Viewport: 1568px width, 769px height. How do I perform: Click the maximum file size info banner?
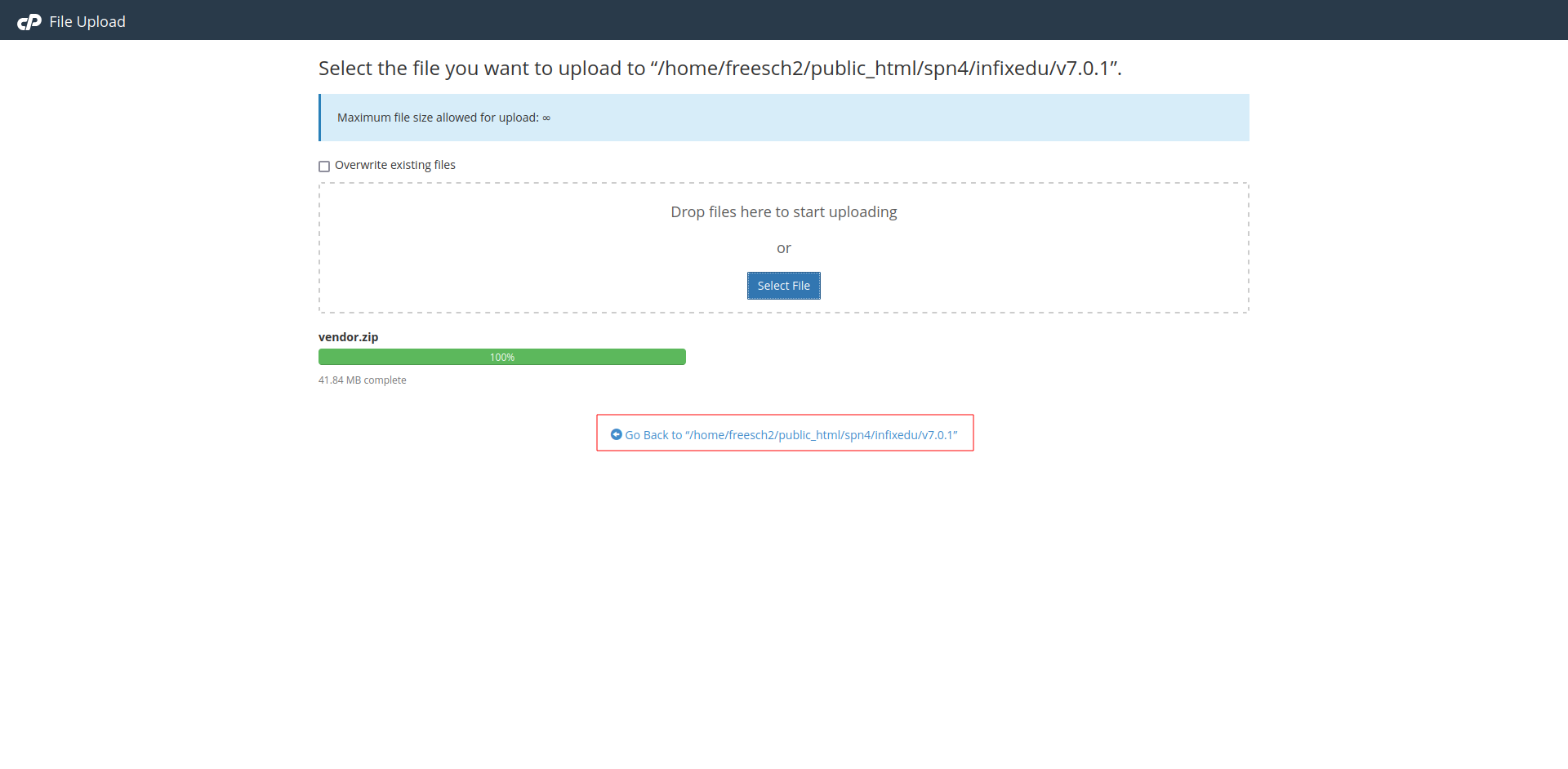click(817, 118)
